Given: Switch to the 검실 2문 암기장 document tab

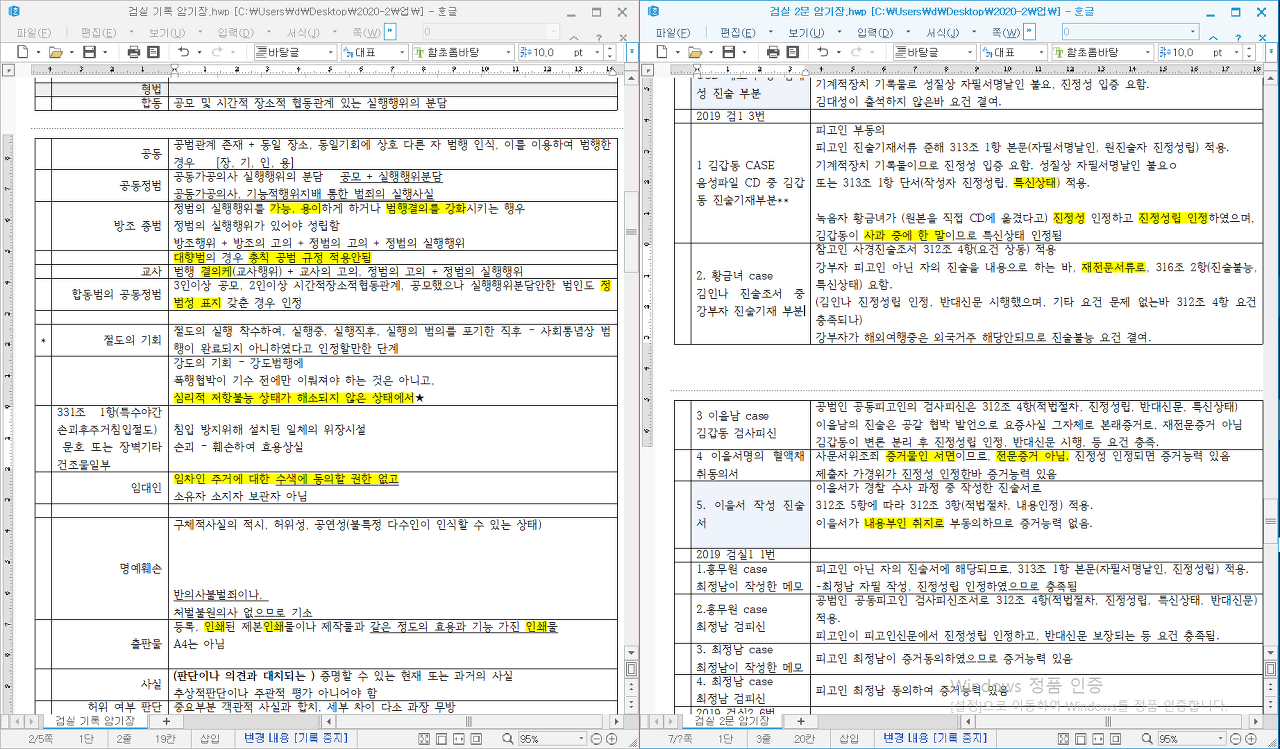Looking at the screenshot, I should click(x=728, y=721).
